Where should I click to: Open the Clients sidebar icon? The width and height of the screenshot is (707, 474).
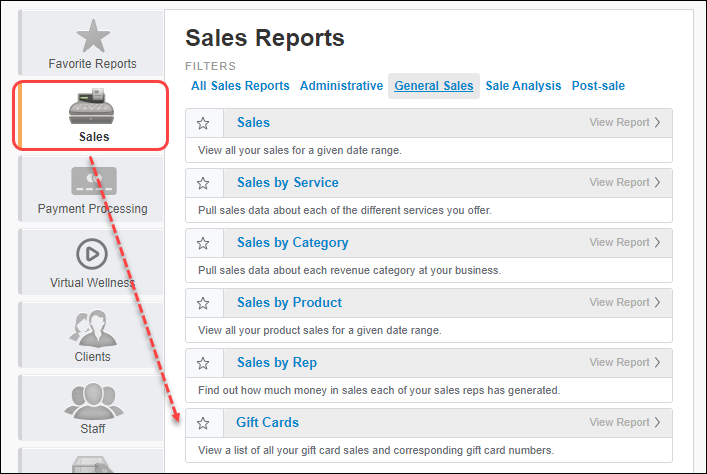pos(93,327)
